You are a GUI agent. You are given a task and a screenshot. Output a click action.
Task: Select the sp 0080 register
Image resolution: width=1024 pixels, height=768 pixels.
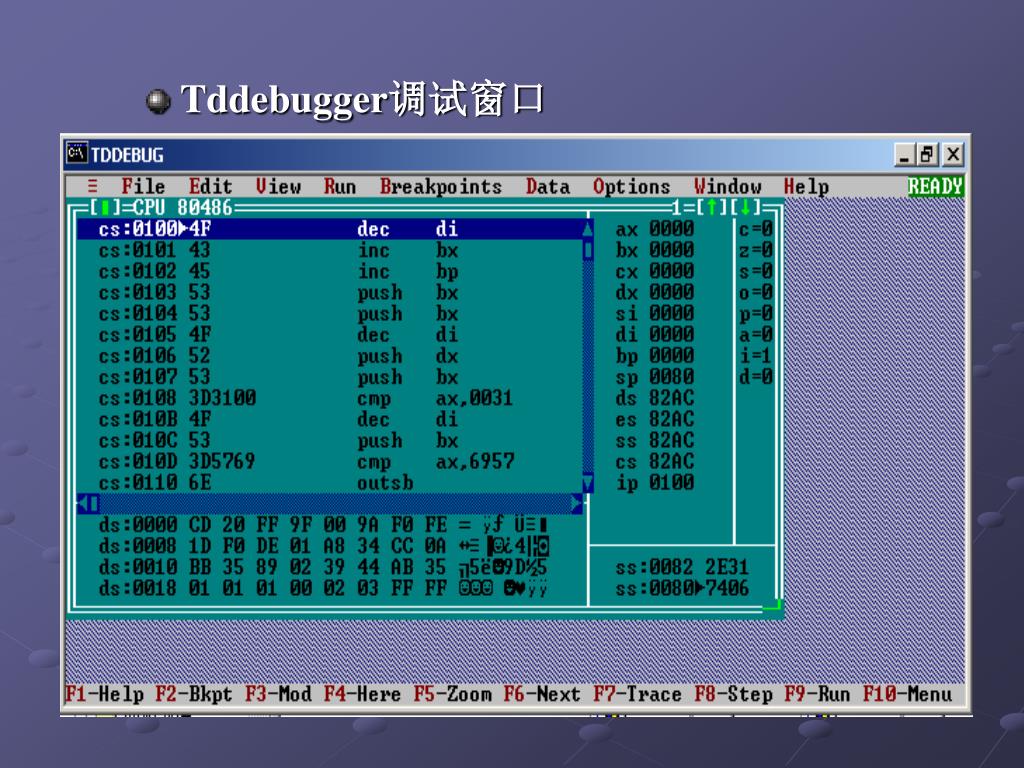pyautogui.click(x=654, y=377)
